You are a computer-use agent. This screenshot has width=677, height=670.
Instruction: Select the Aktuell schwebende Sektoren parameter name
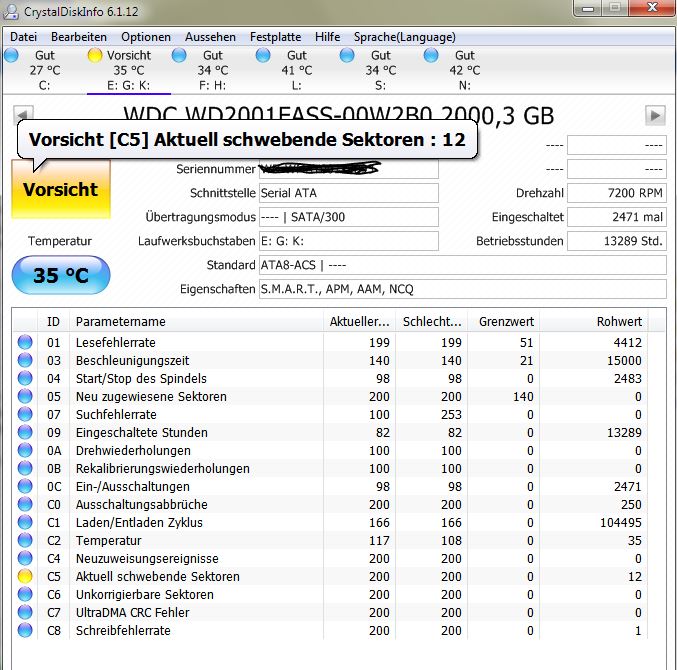point(158,576)
